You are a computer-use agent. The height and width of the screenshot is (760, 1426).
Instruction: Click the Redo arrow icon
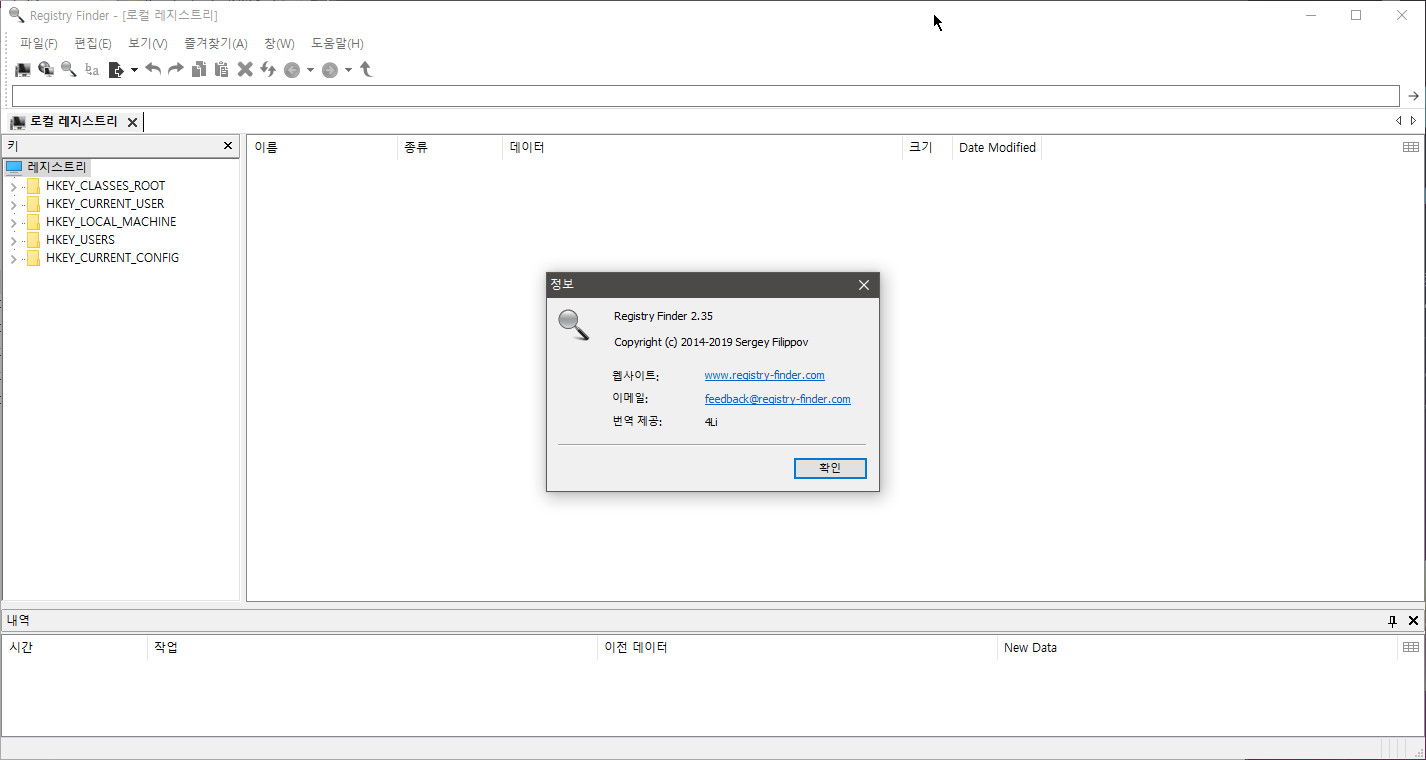point(175,69)
